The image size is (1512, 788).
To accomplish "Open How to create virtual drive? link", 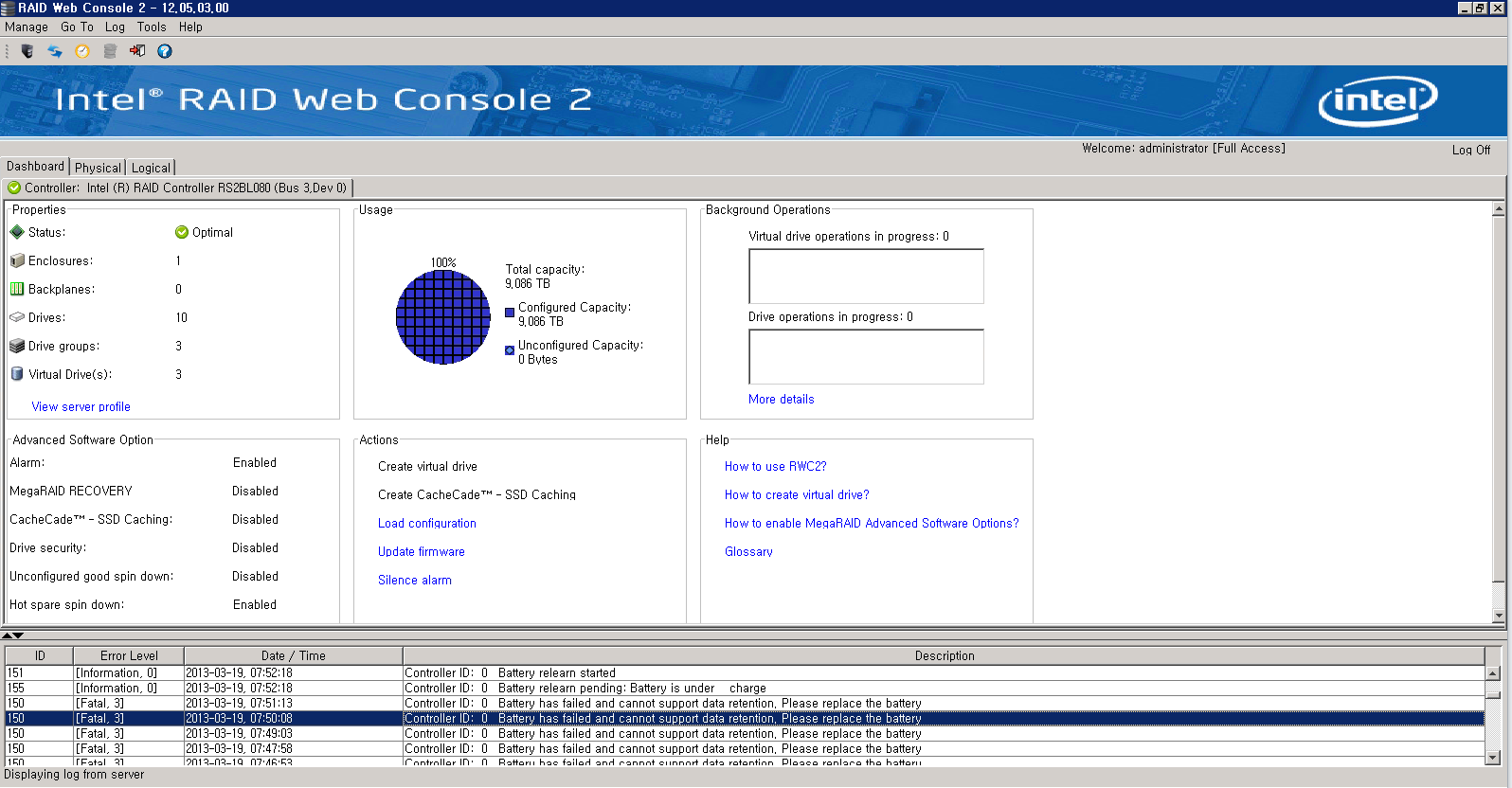I will (796, 494).
